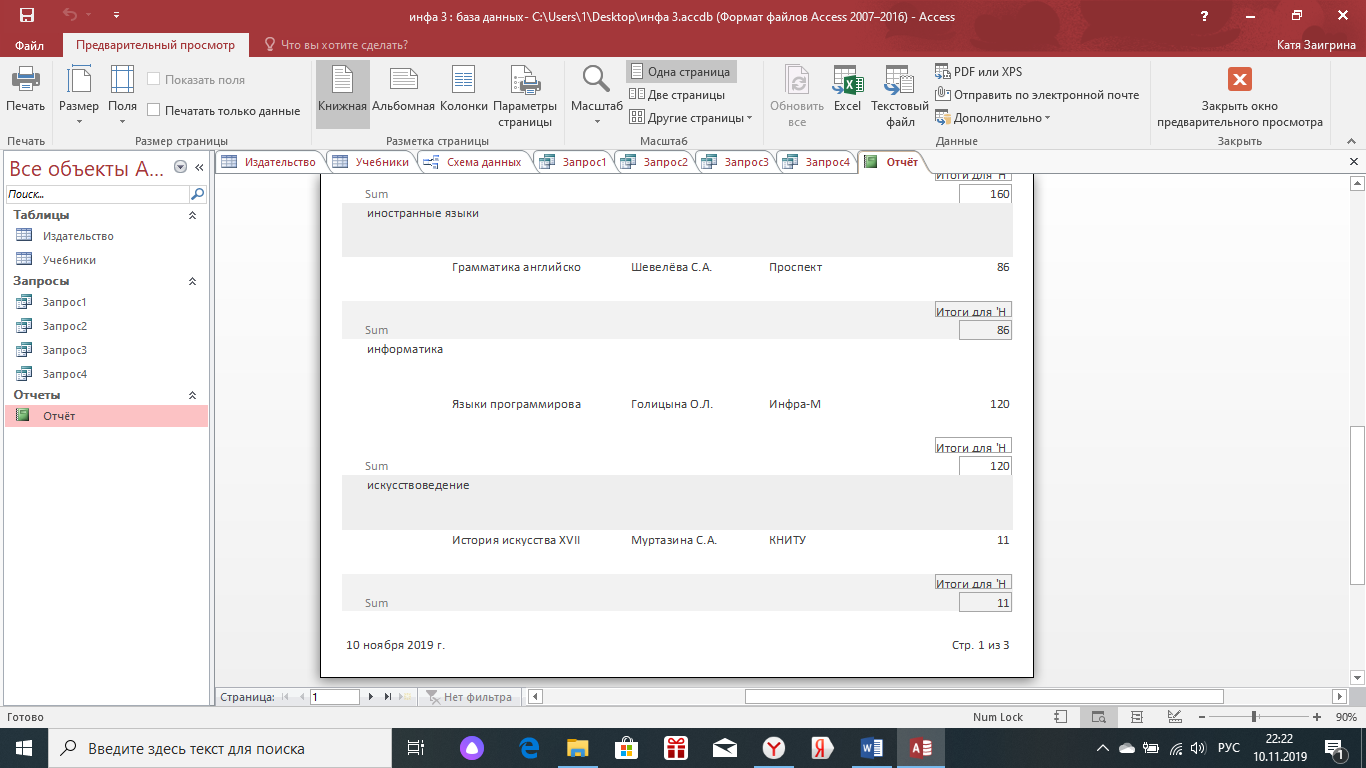Expand Другие страницы dropdown
This screenshot has width=1366, height=768.
tap(691, 118)
